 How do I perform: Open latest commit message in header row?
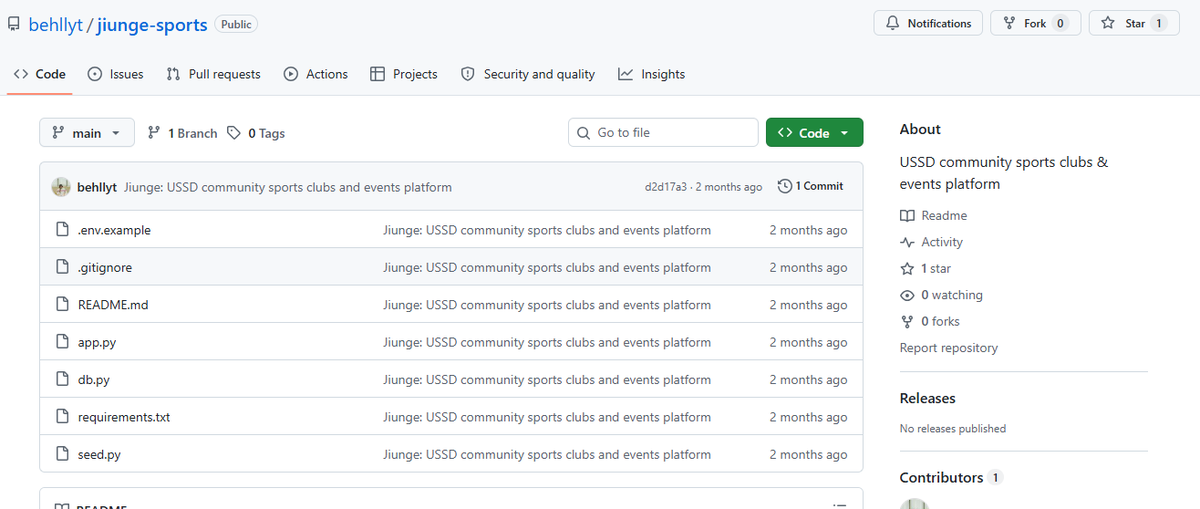[288, 187]
